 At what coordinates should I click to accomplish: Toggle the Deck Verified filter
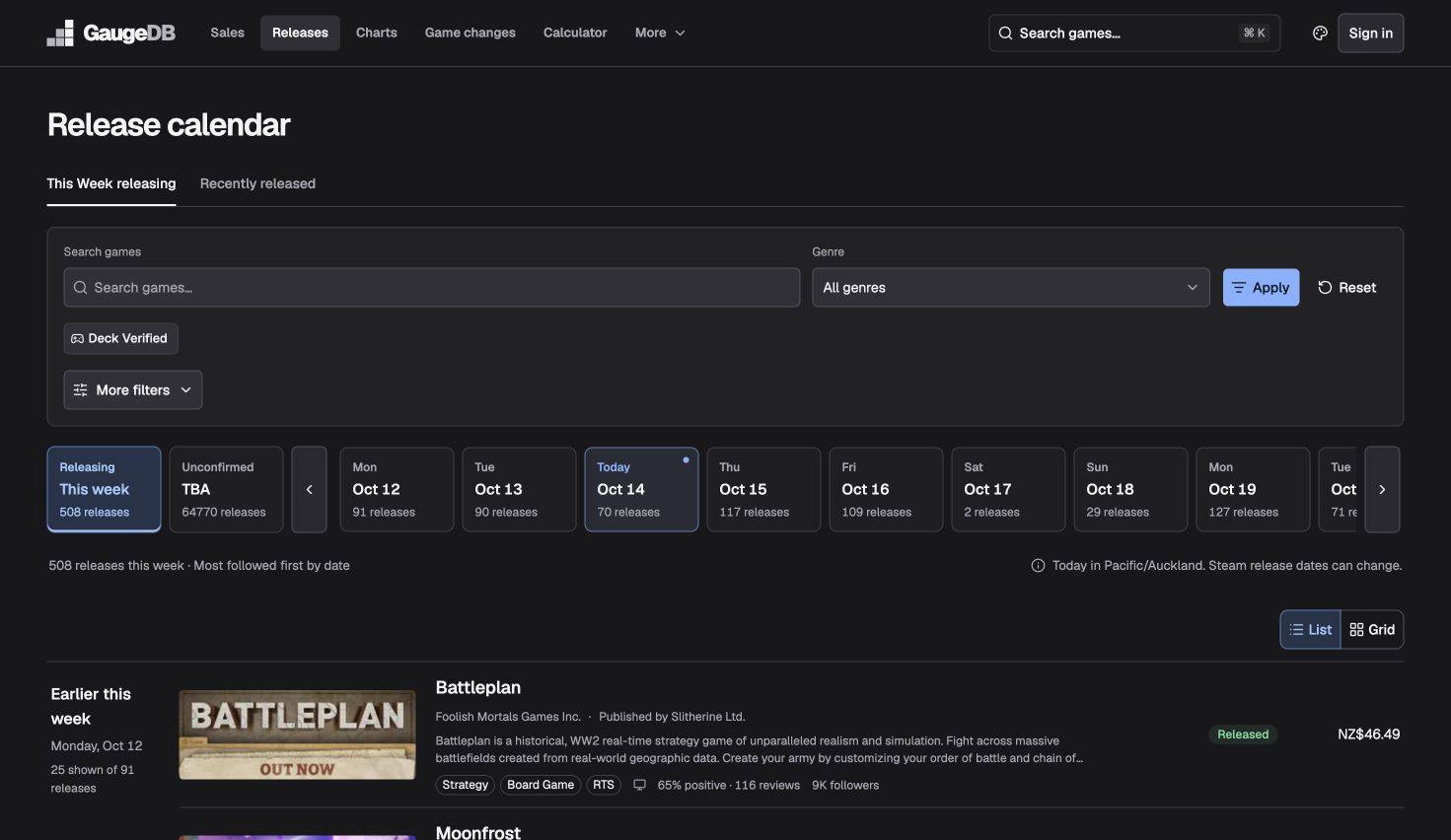120,338
